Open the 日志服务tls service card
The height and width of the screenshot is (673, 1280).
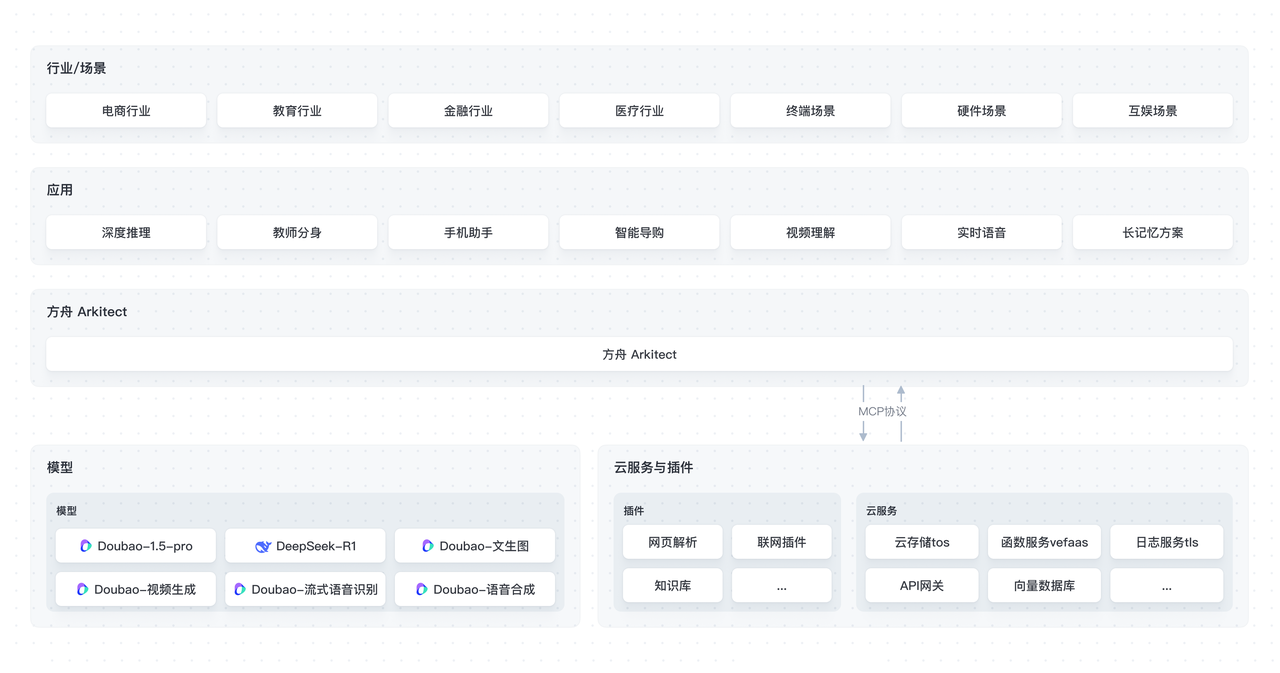(x=1166, y=542)
